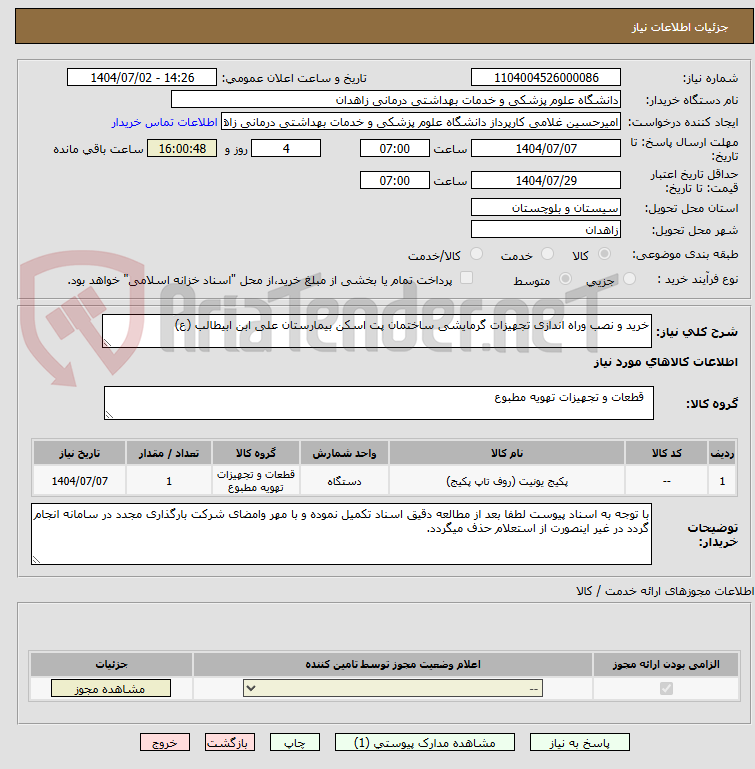This screenshot has width=755, height=769.
Task: Click the دستگاه unit cell
Action: point(344,481)
